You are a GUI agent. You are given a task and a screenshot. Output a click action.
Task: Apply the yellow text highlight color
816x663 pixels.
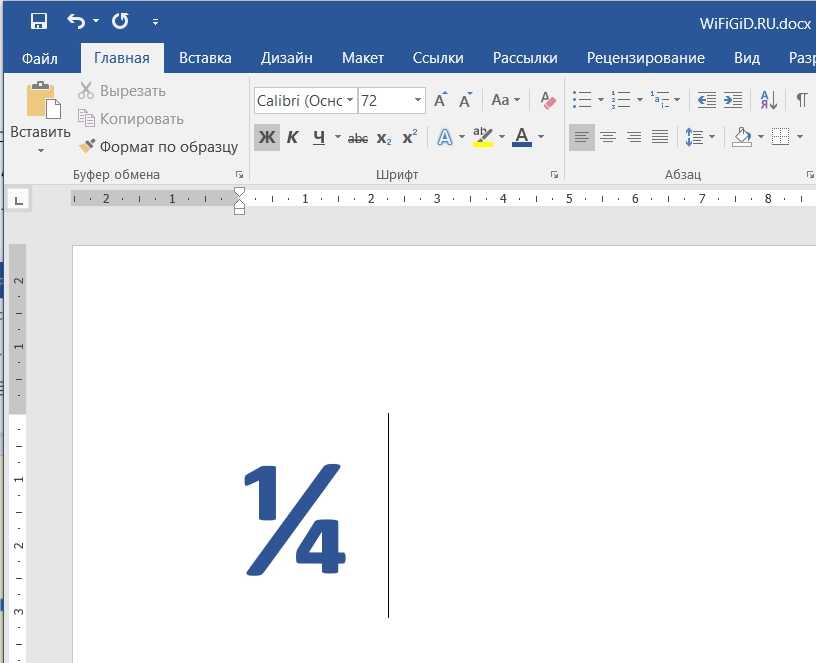(482, 137)
